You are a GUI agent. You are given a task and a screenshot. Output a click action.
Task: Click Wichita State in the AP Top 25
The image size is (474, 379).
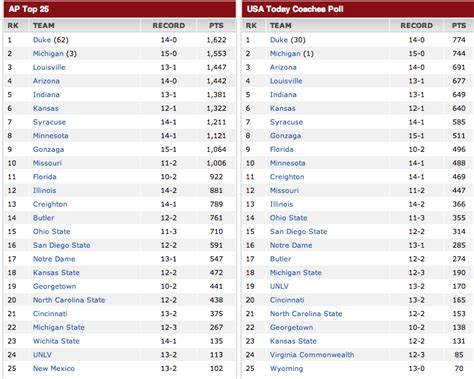pyautogui.click(x=56, y=341)
